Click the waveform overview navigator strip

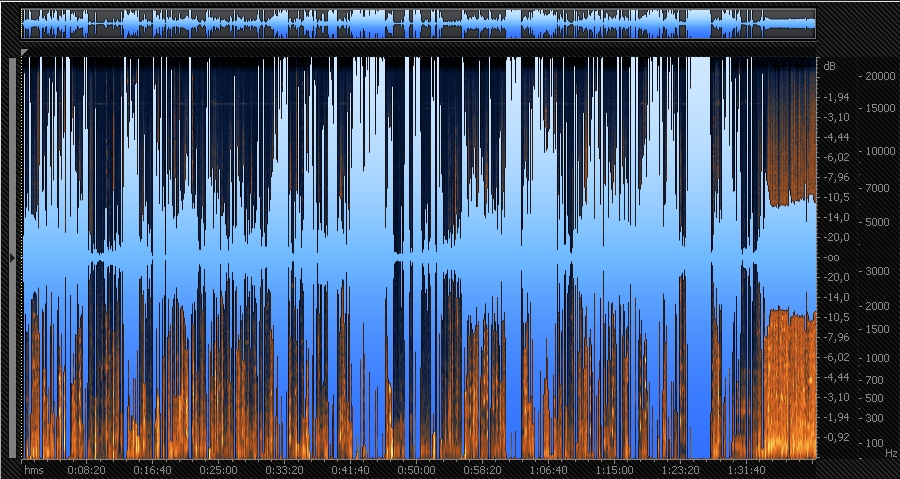tap(418, 24)
